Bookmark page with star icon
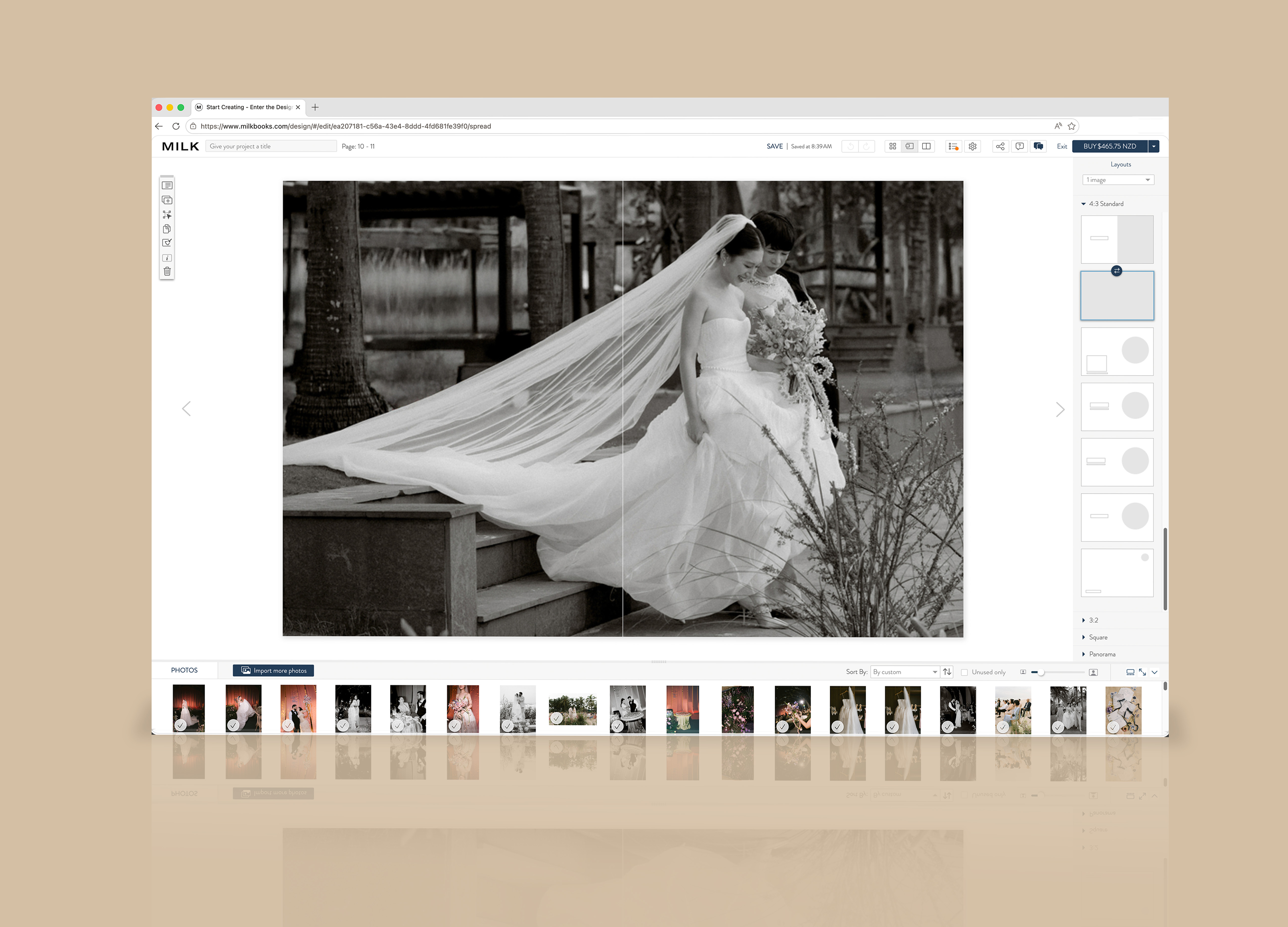1288x927 pixels. click(x=1072, y=126)
